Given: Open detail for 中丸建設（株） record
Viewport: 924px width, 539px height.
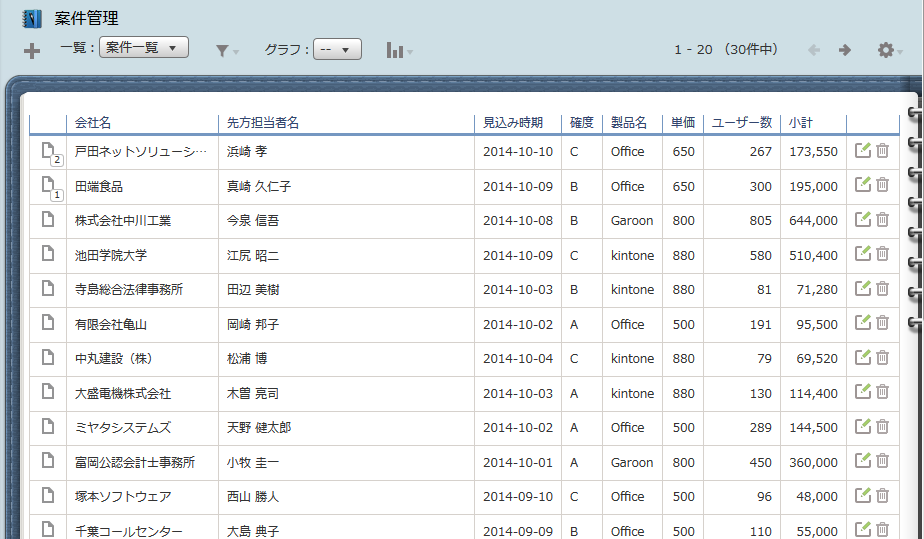Looking at the screenshot, I should 48,358.
